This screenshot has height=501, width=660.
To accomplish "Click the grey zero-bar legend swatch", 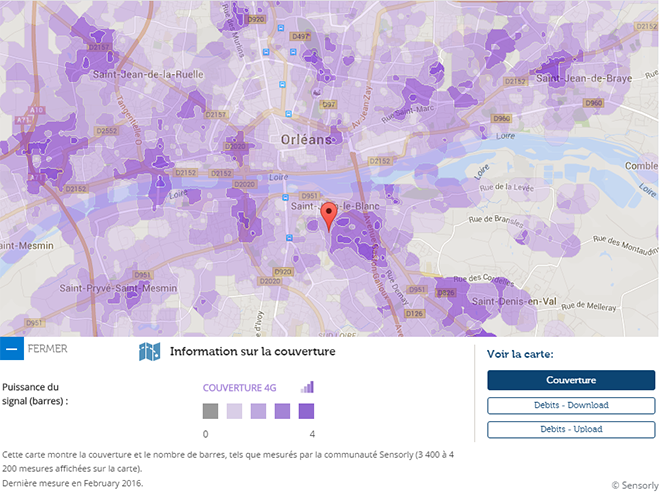I will (x=210, y=411).
